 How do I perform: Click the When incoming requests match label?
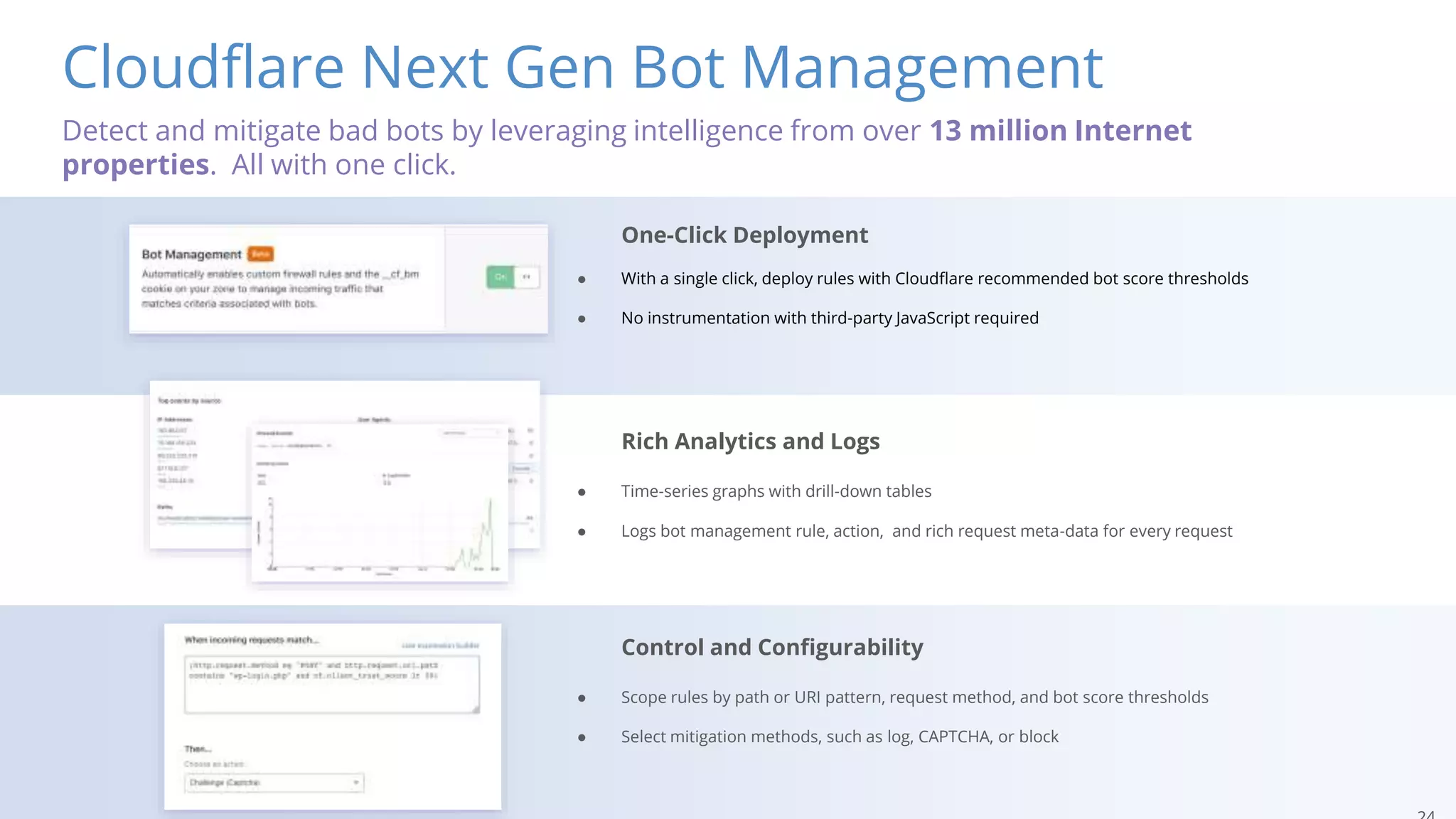(x=251, y=640)
